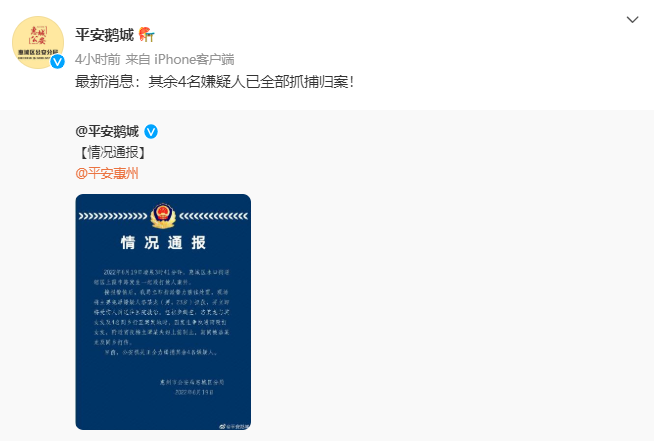Click the 2022年6月19日 date in the image
Image resolution: width=654 pixels, height=441 pixels.
click(194, 392)
